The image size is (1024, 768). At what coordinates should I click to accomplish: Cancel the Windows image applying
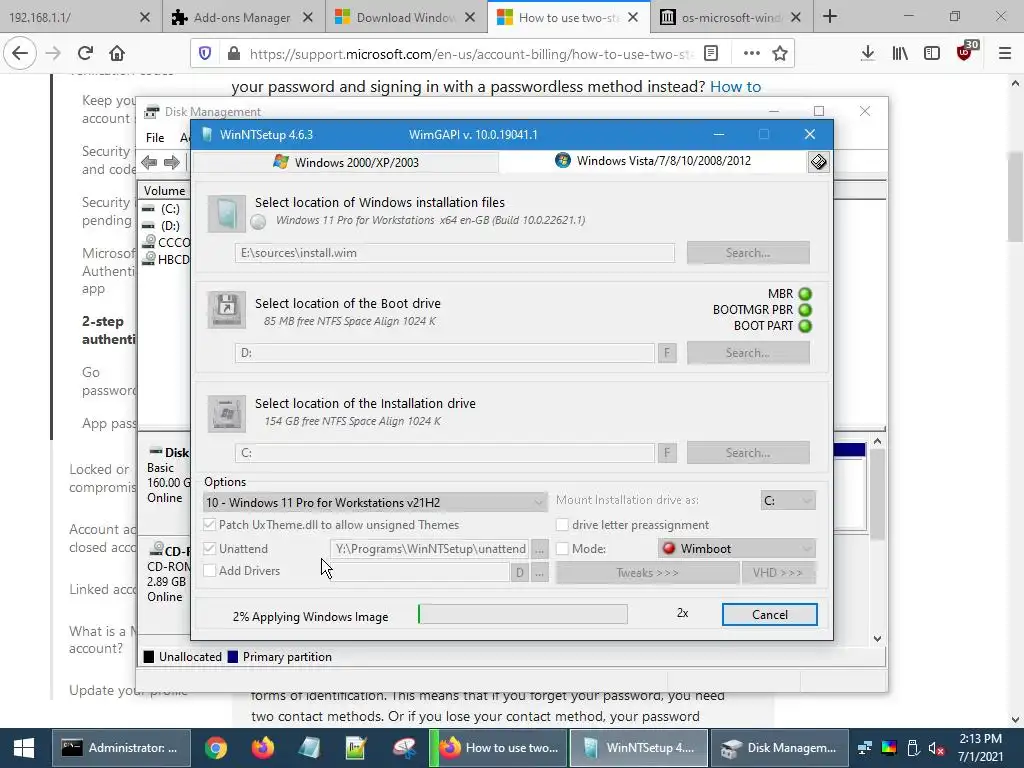769,615
